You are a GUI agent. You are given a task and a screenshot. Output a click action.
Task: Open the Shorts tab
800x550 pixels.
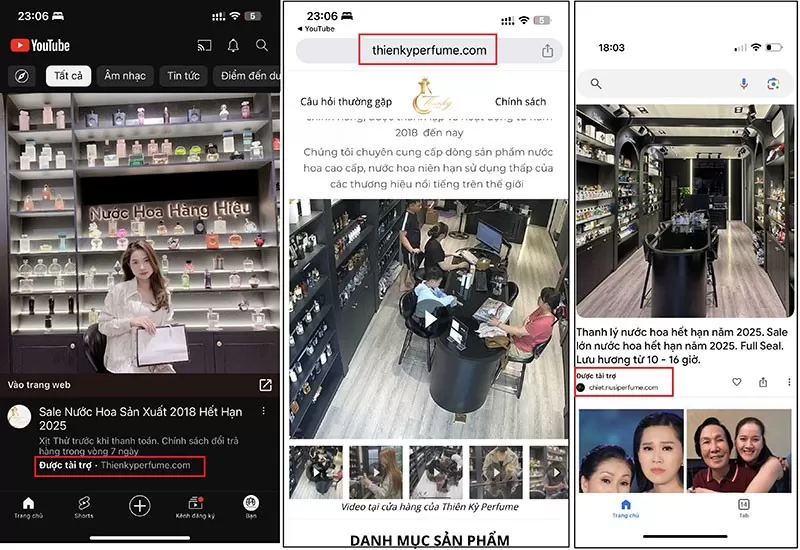84,508
